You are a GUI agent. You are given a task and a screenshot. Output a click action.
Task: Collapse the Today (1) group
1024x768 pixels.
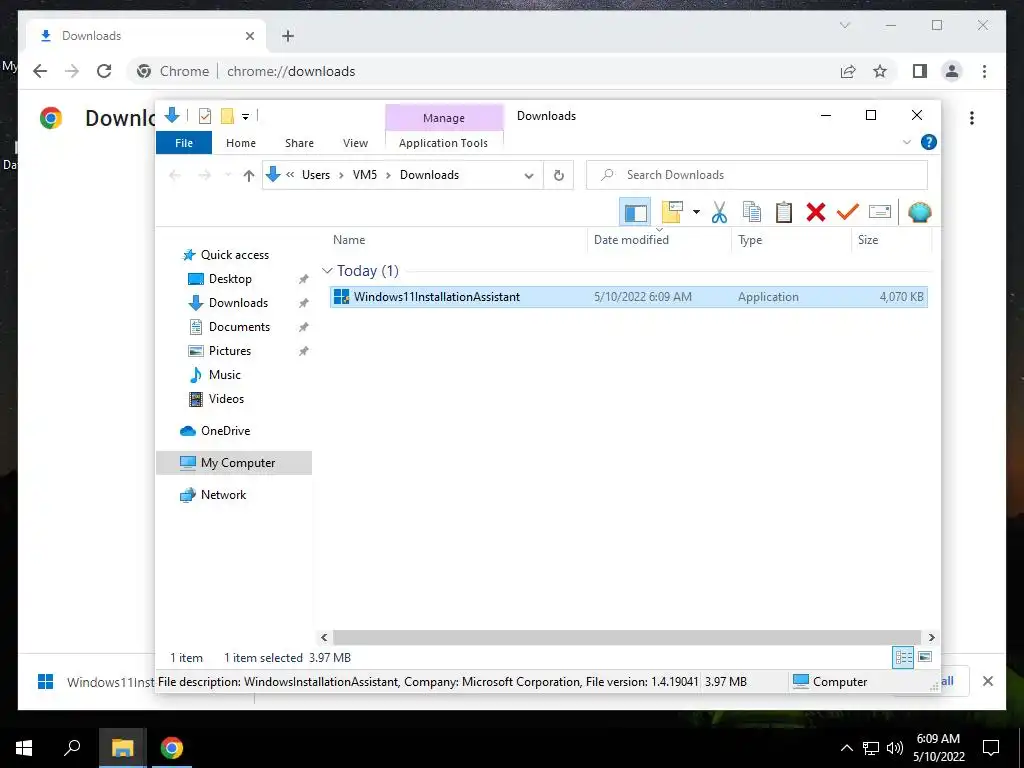pyautogui.click(x=327, y=270)
